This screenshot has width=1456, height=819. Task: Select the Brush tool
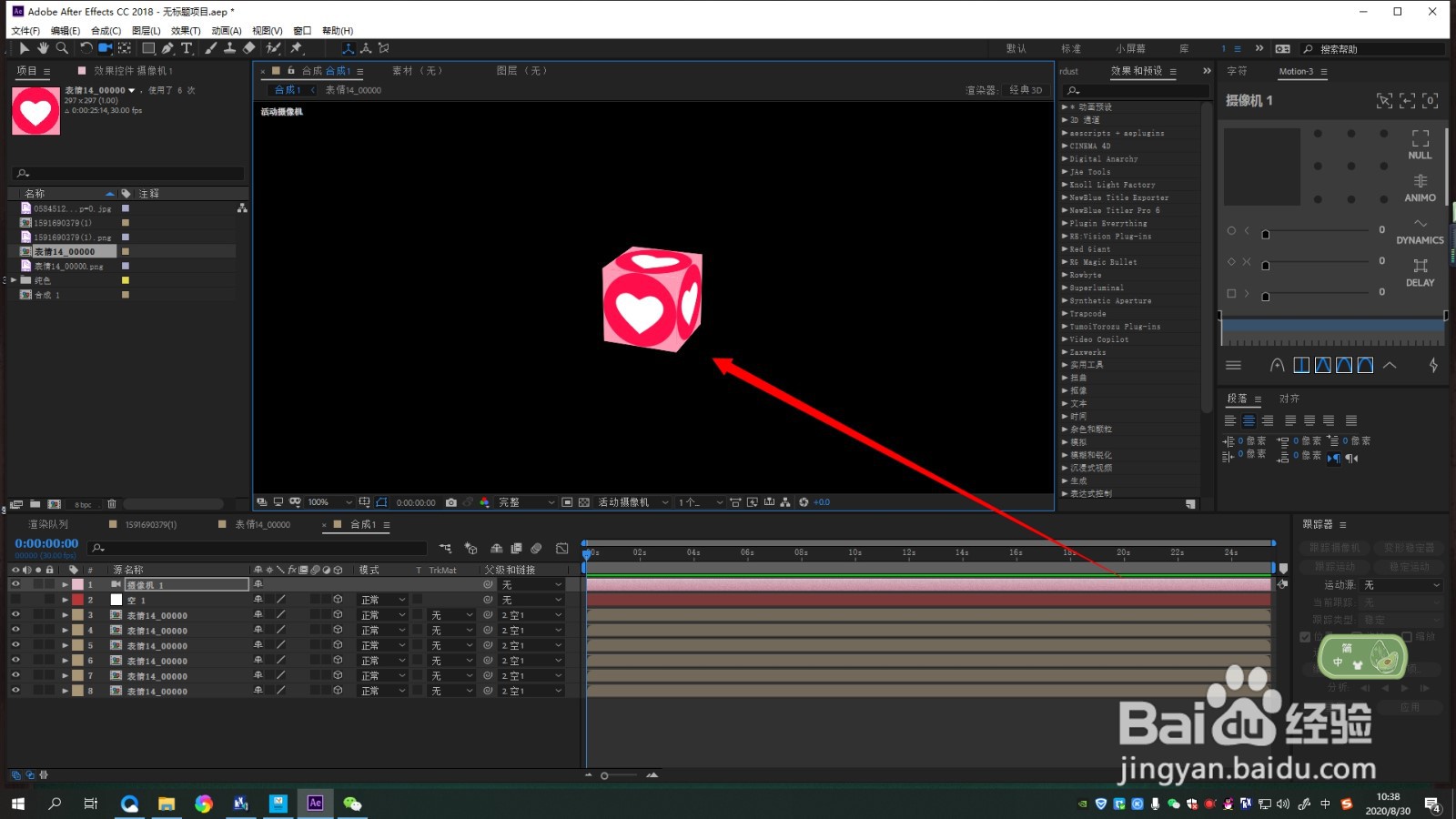click(211, 48)
